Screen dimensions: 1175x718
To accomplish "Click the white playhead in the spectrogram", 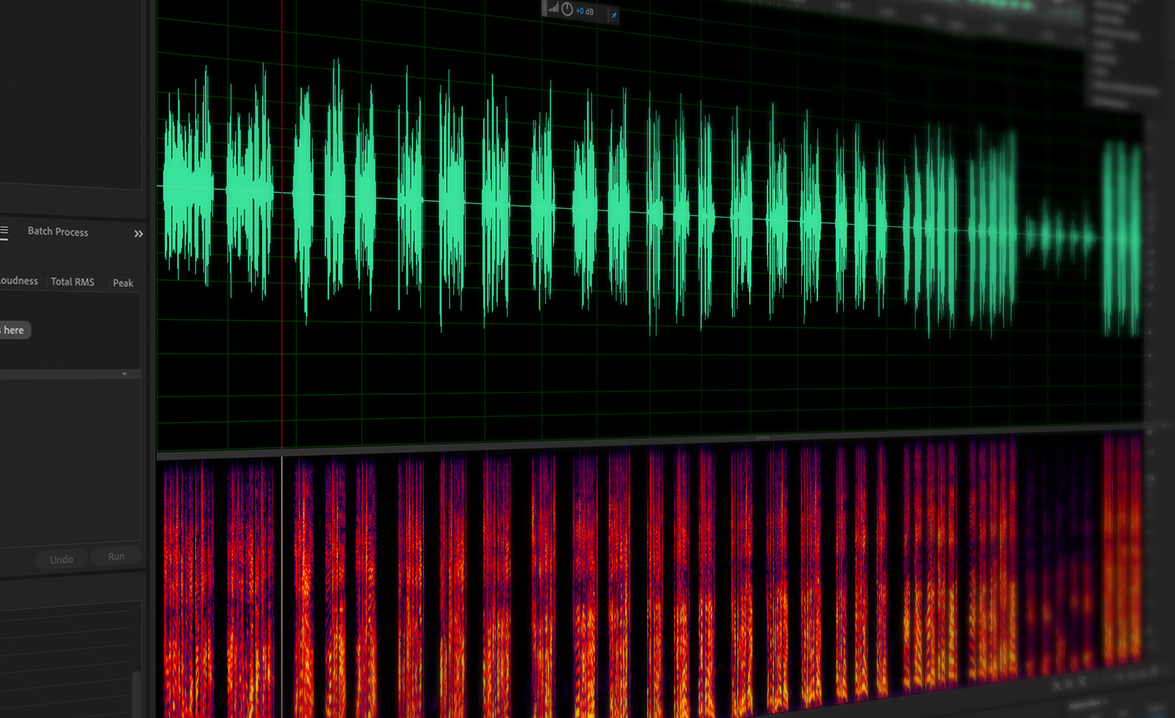I will tap(282, 580).
